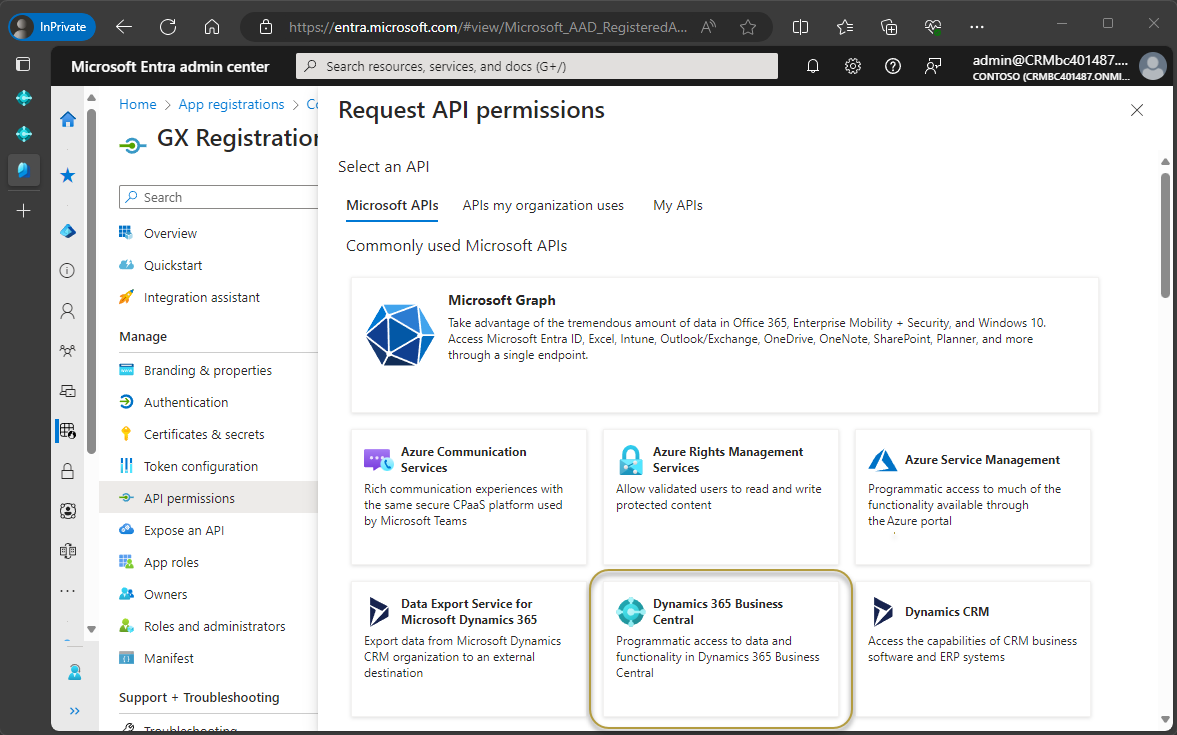Open the App registrations breadcrumb link
The image size is (1177, 735).
tap(231, 104)
